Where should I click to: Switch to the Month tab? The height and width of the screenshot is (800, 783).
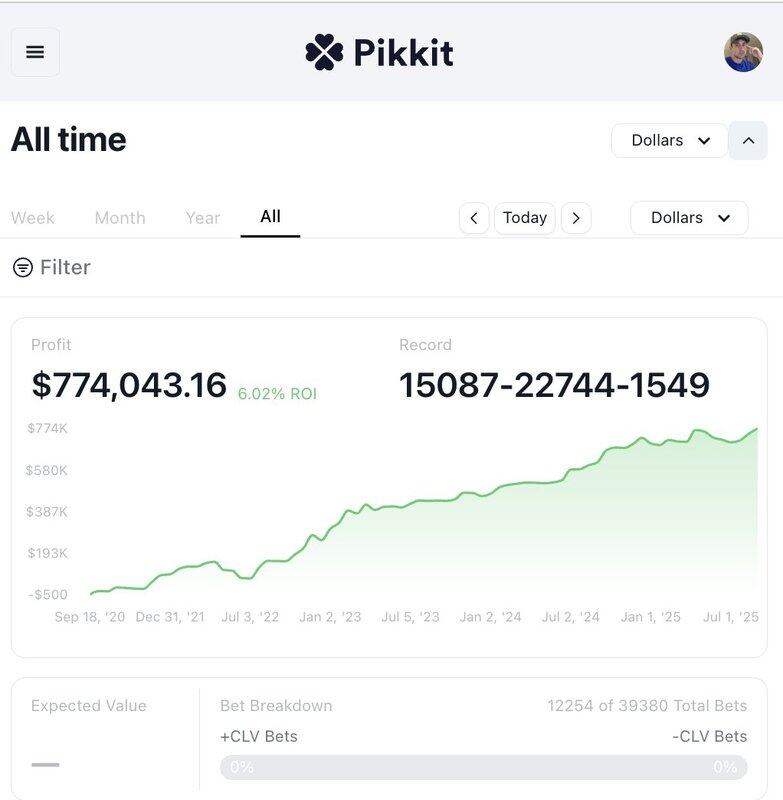[x=120, y=218]
